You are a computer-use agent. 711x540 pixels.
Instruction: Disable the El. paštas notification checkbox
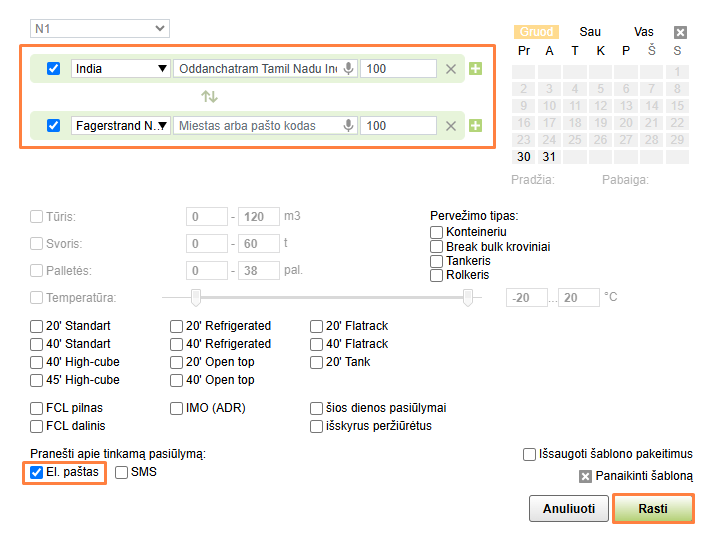click(x=37, y=472)
